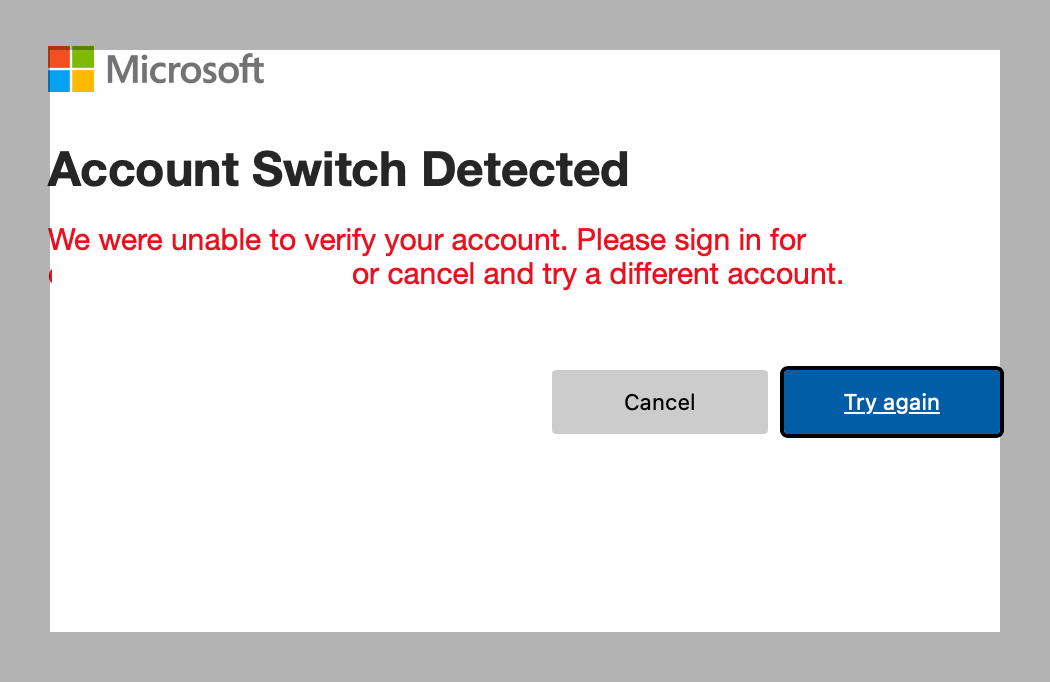The width and height of the screenshot is (1050, 682).
Task: Click the "Please sign in for" phrase
Action: click(x=691, y=241)
